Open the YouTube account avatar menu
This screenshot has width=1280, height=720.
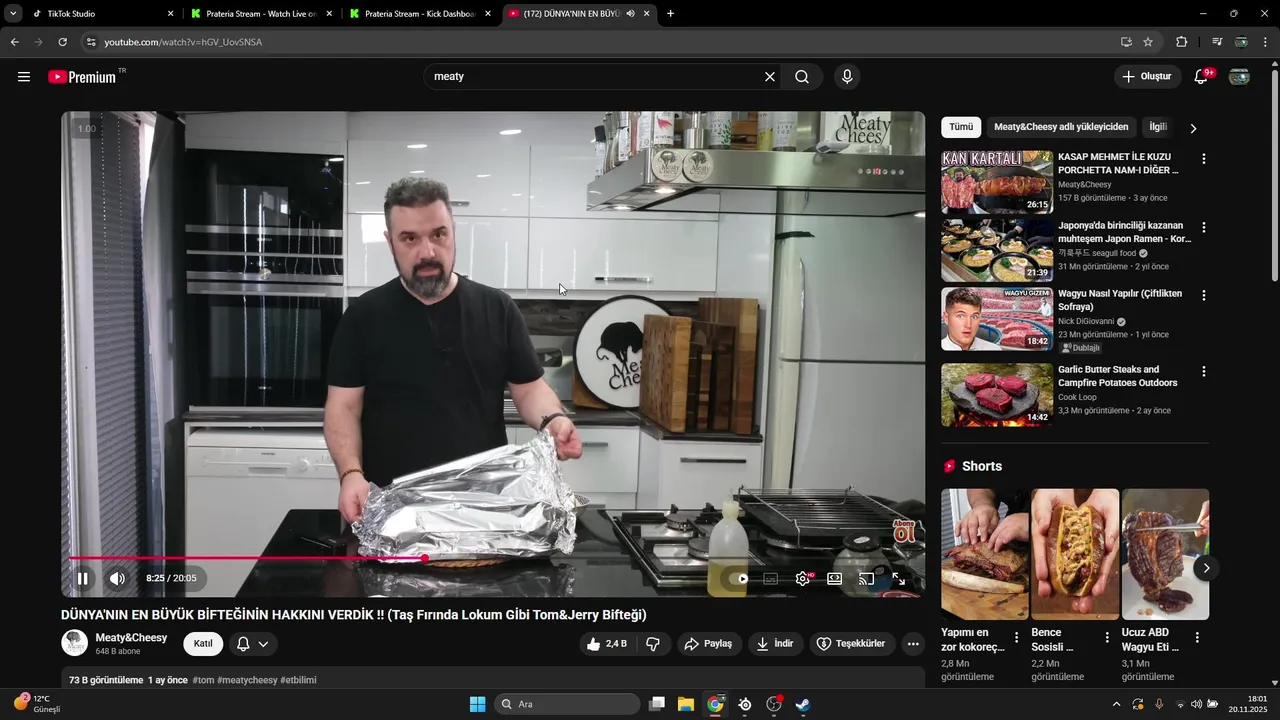tap(1239, 77)
